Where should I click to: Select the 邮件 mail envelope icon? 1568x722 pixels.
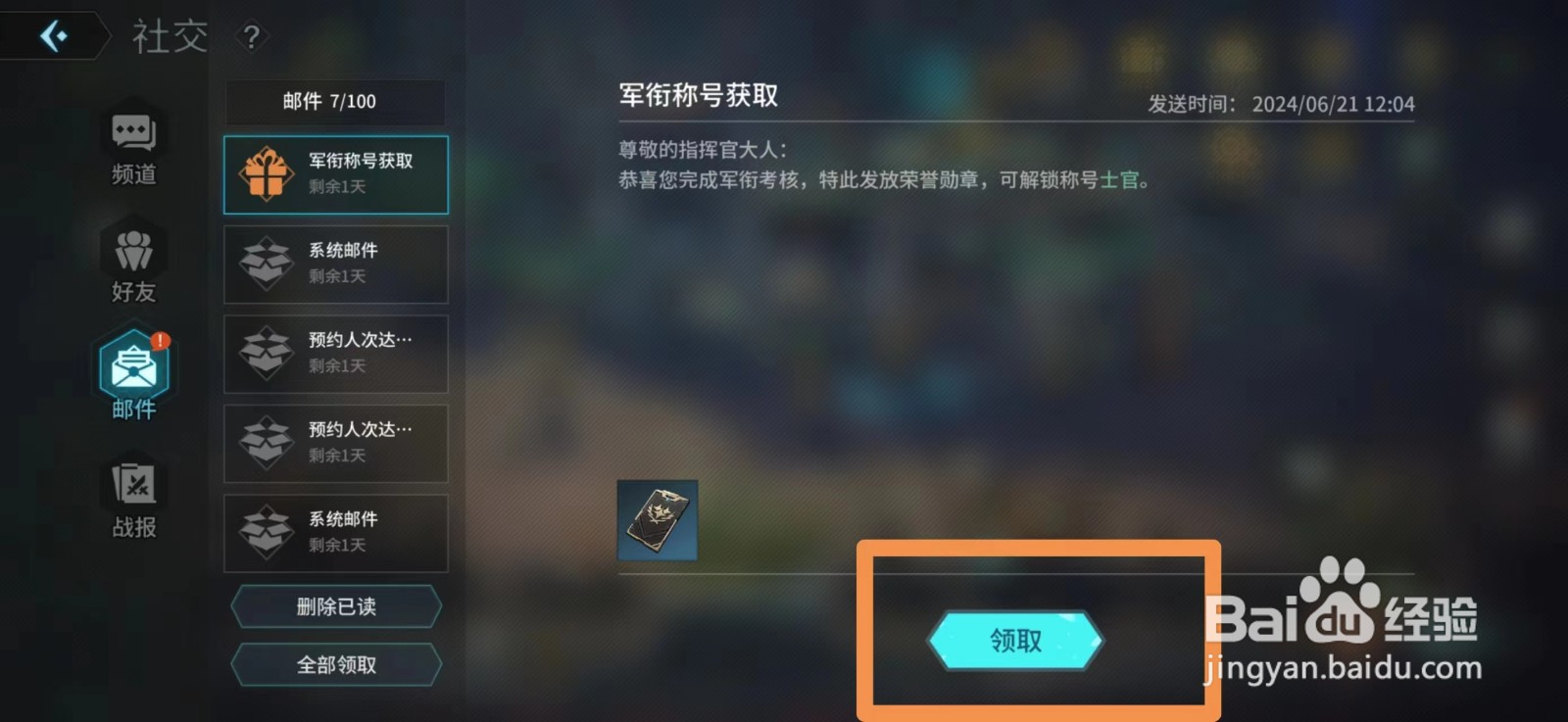pyautogui.click(x=134, y=365)
